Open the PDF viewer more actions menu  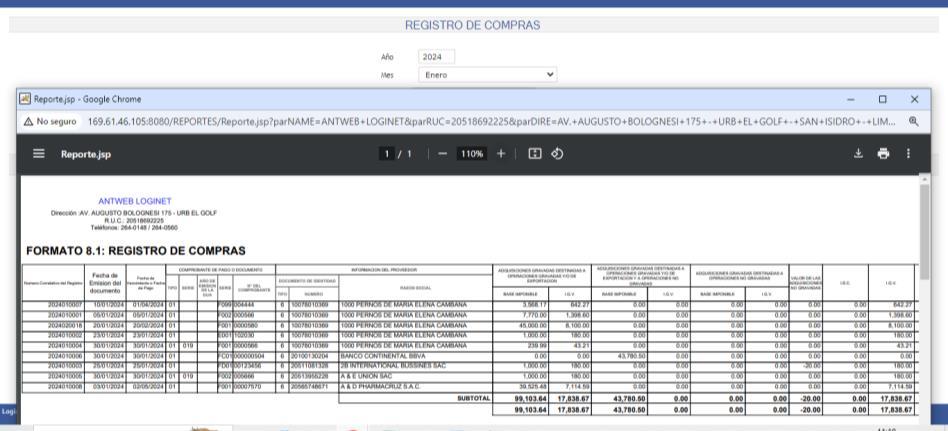908,154
